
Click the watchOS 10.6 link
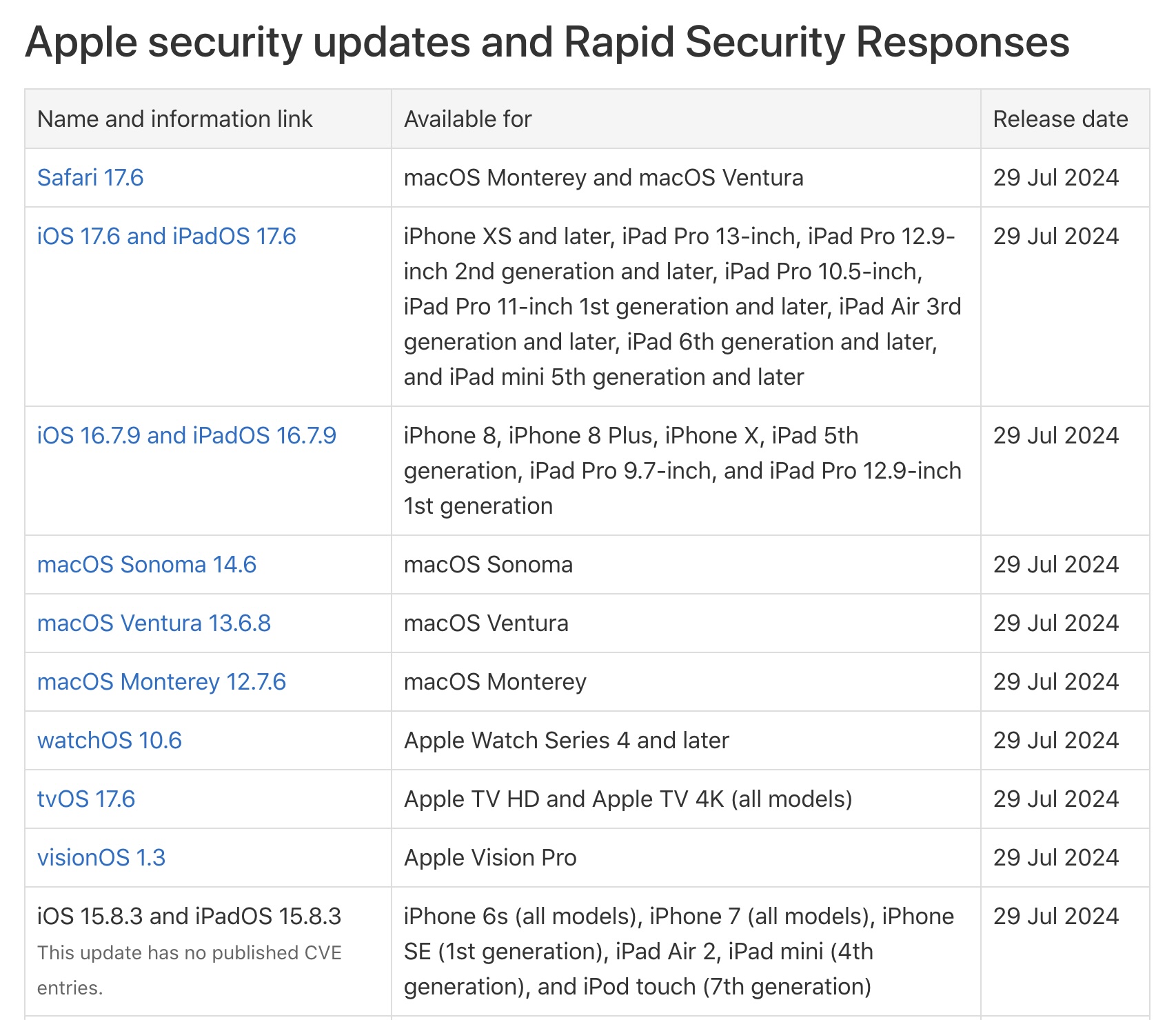[109, 741]
